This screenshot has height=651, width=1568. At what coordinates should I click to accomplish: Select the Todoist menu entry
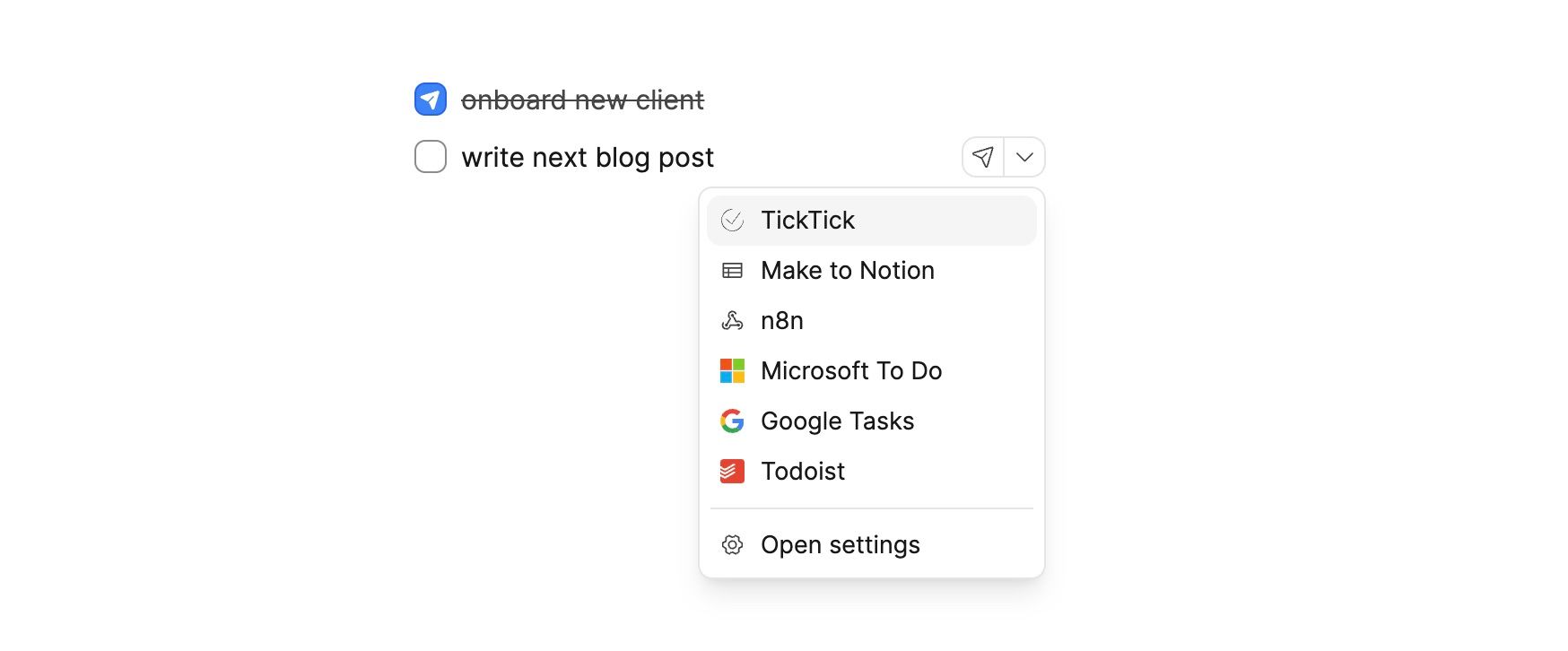pos(803,471)
